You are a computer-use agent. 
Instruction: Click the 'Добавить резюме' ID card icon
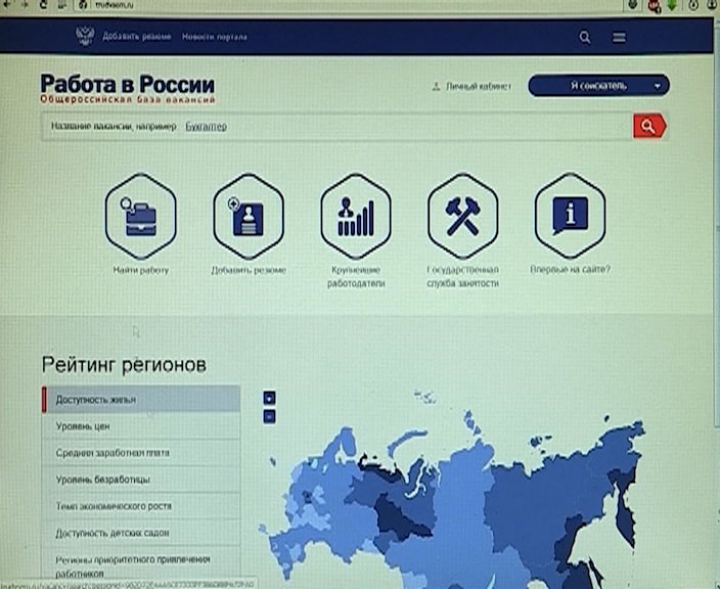[x=248, y=216]
